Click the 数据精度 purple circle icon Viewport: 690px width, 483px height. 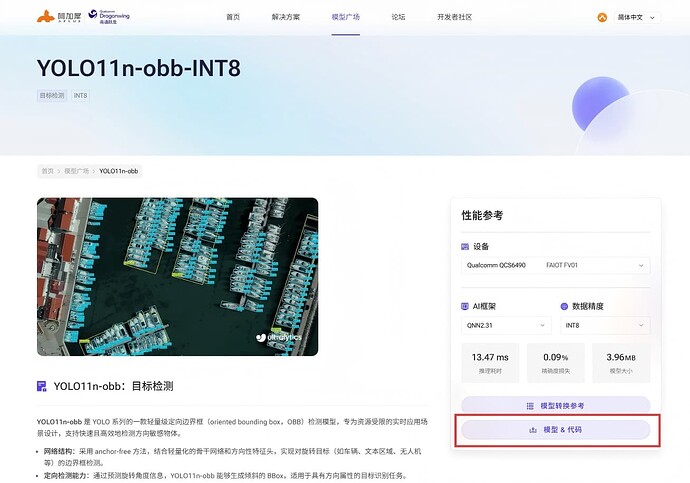(563, 306)
